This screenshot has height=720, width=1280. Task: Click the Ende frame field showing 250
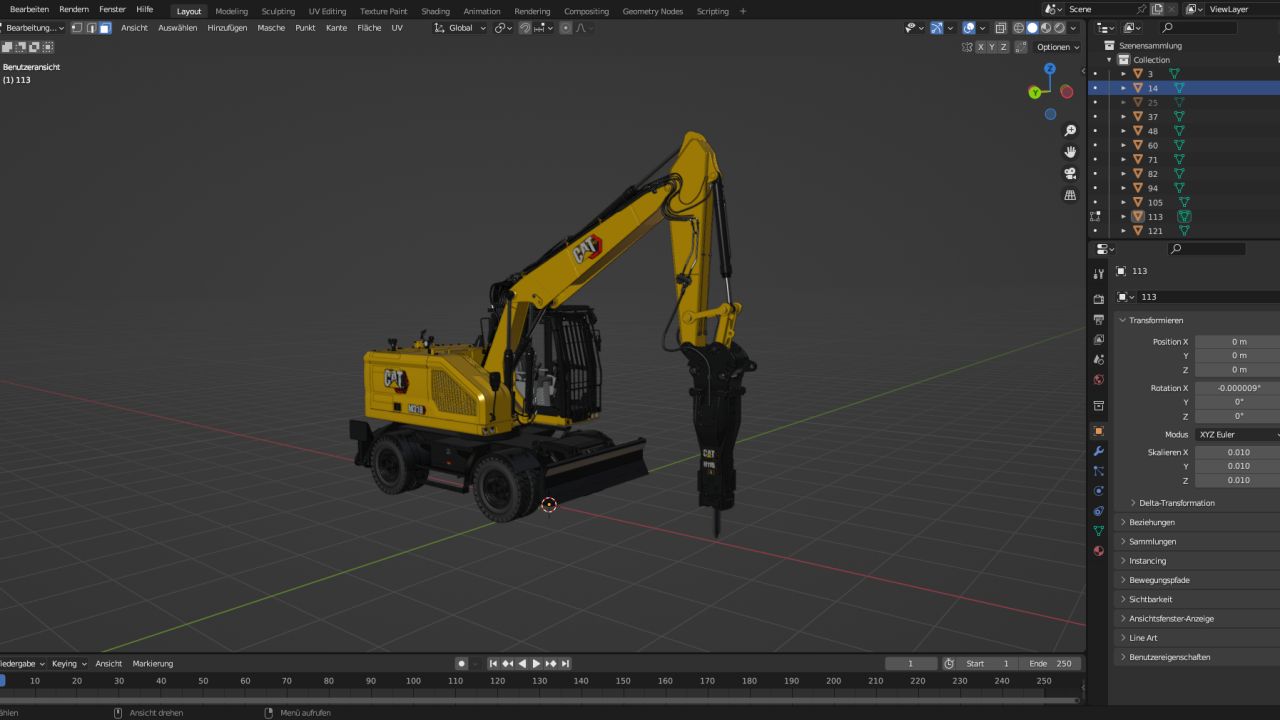[x=1052, y=663]
